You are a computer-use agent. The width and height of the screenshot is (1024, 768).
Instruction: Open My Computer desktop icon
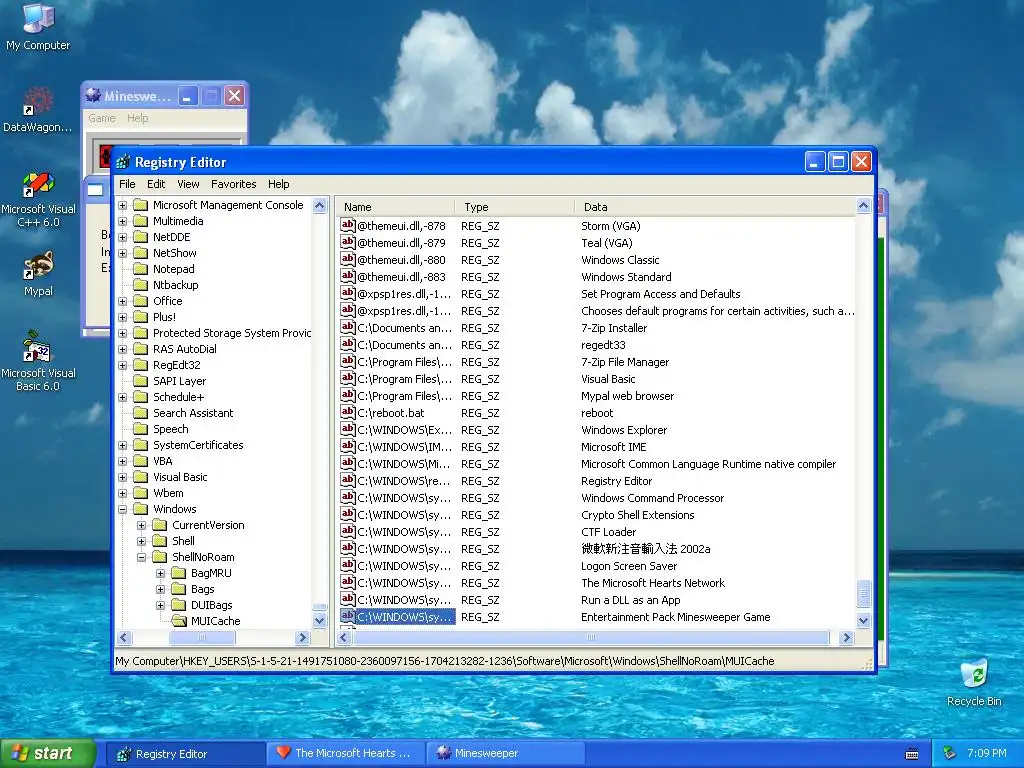pos(38,26)
